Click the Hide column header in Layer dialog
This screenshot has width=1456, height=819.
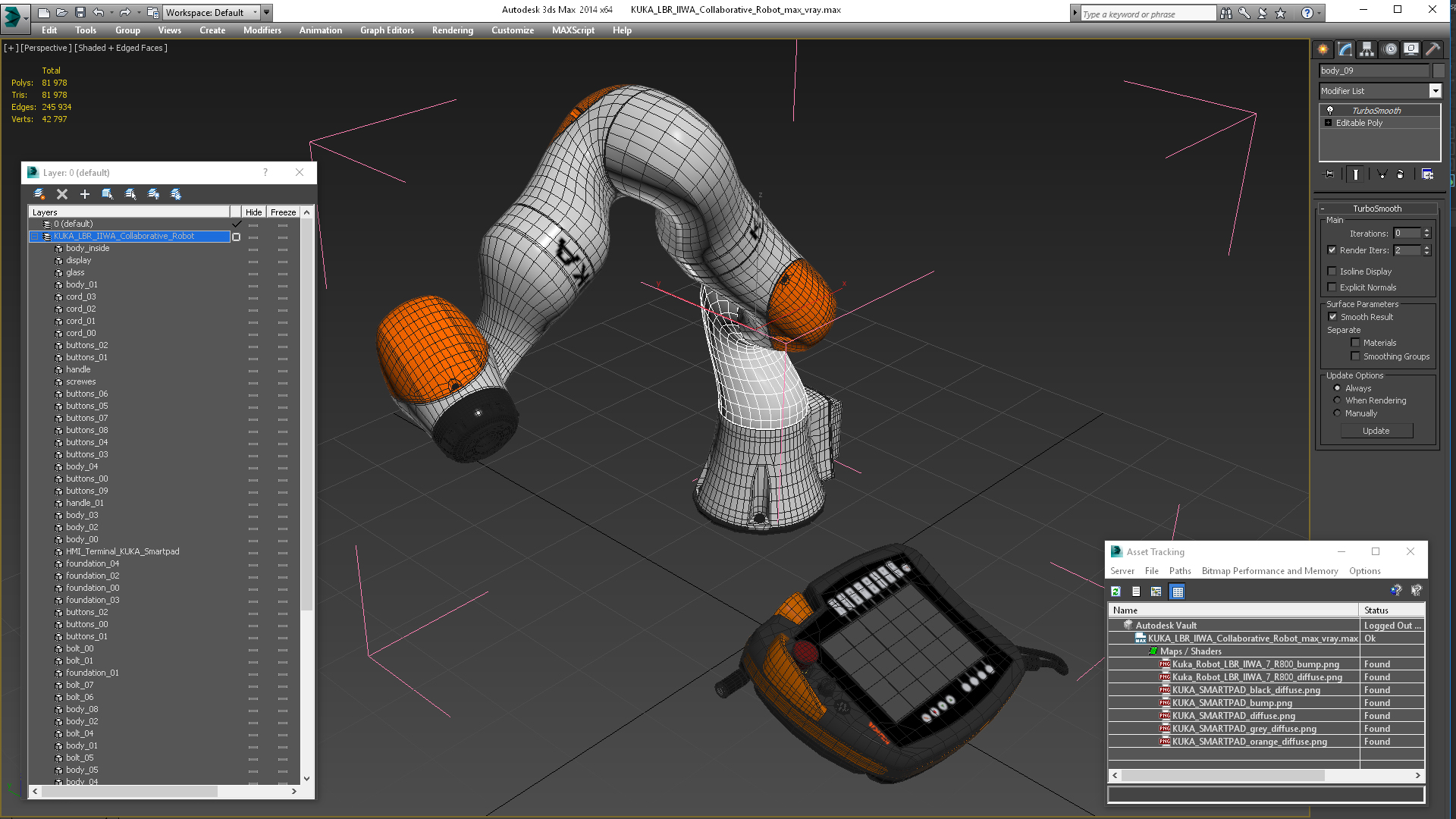(253, 212)
